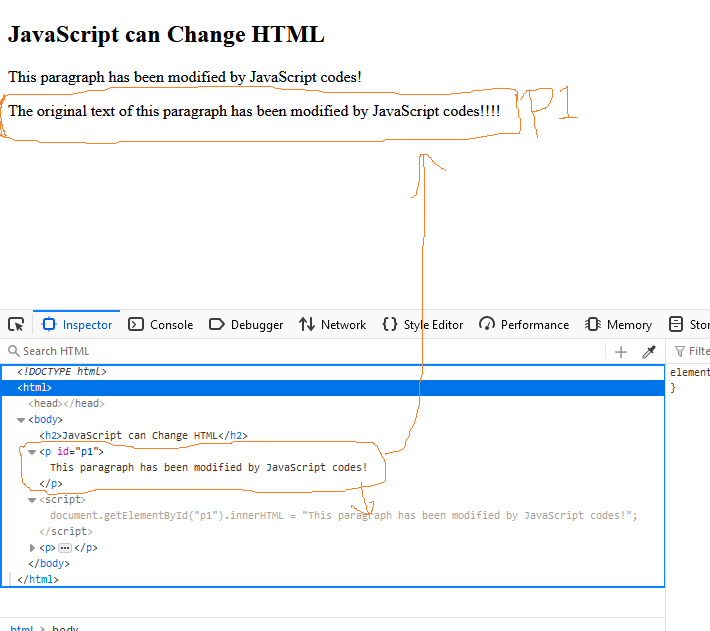Collapse the body node triangle
The width and height of the screenshot is (710, 631).
21,420
